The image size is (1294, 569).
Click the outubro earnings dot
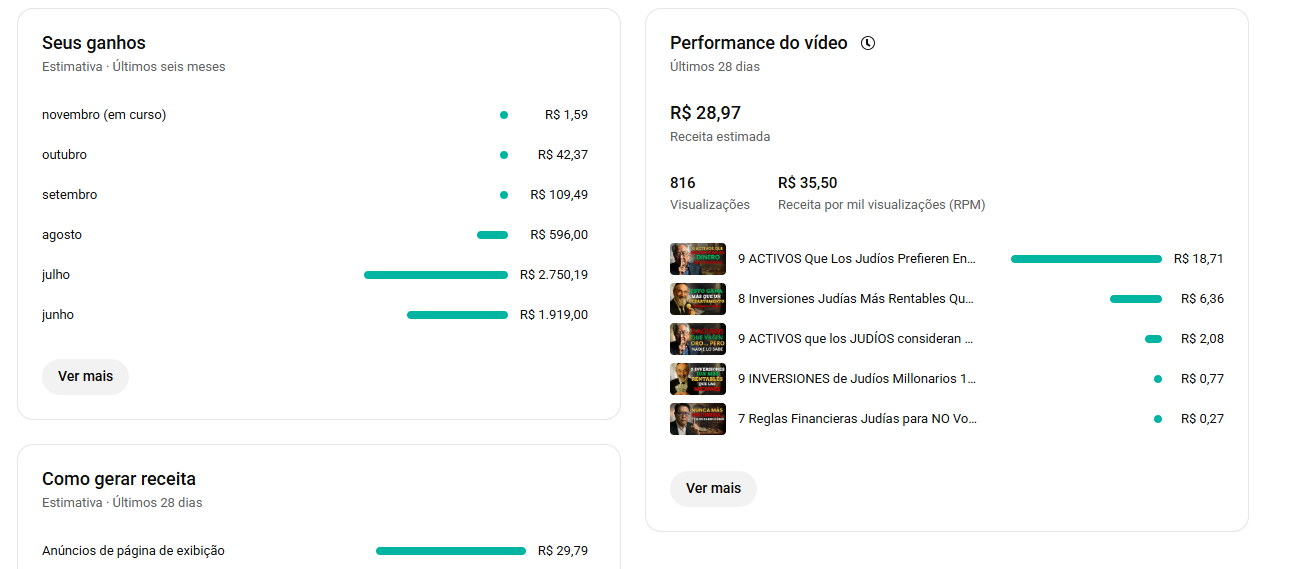tap(504, 155)
